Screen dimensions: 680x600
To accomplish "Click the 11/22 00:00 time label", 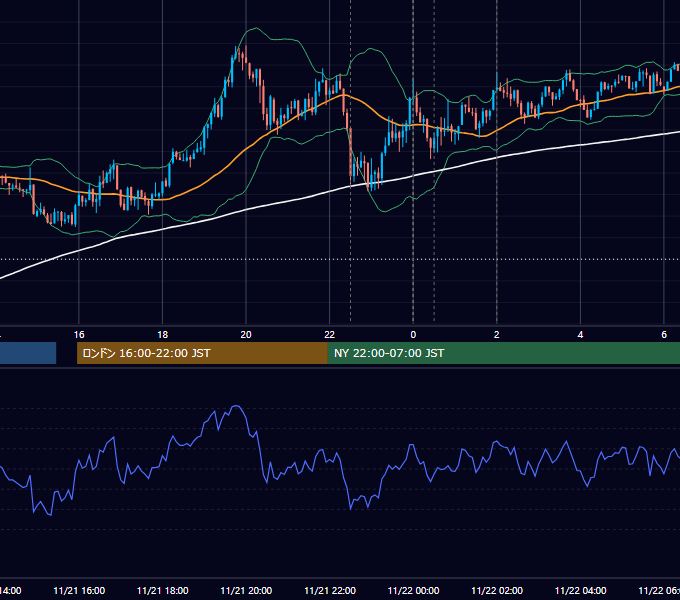I will coord(413,591).
